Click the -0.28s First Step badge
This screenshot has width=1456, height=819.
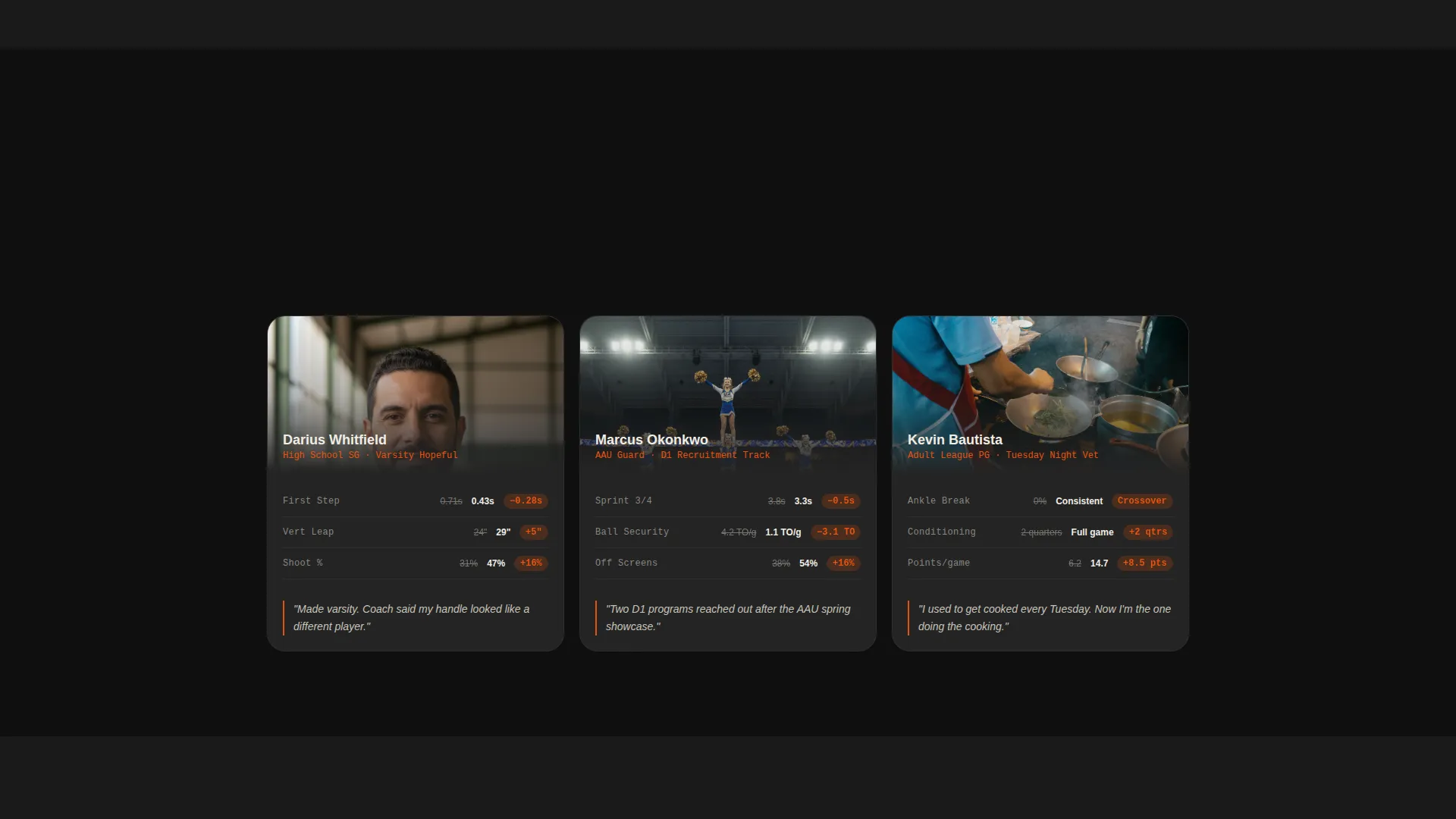[526, 501]
